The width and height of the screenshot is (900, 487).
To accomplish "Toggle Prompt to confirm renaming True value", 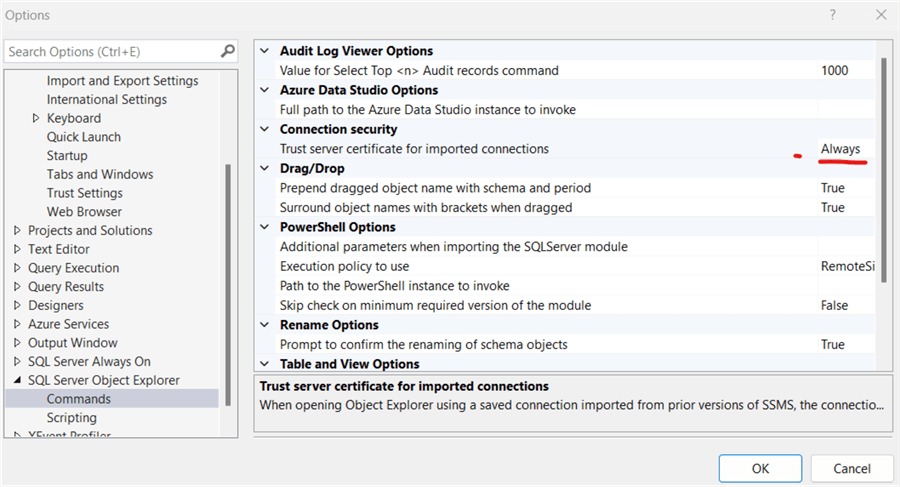I will point(832,344).
